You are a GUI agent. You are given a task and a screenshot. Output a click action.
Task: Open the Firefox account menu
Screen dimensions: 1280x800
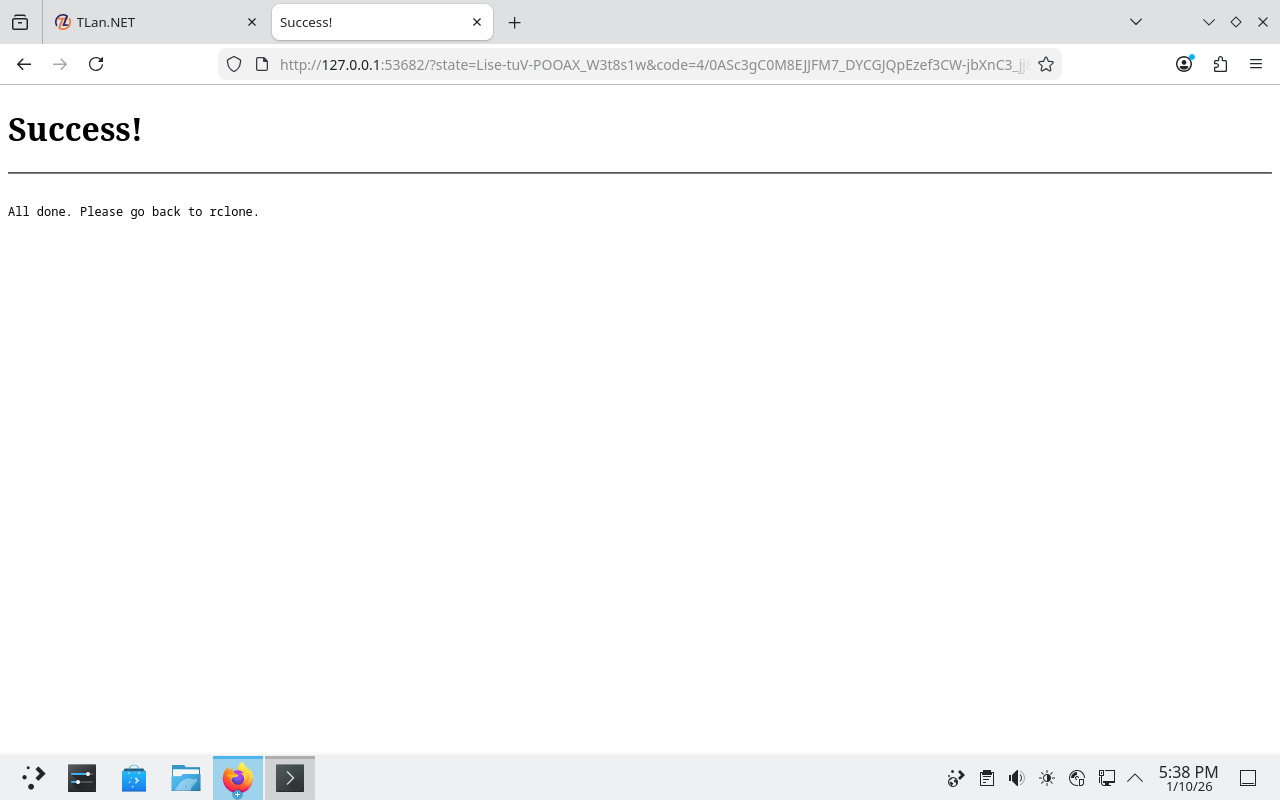point(1184,64)
